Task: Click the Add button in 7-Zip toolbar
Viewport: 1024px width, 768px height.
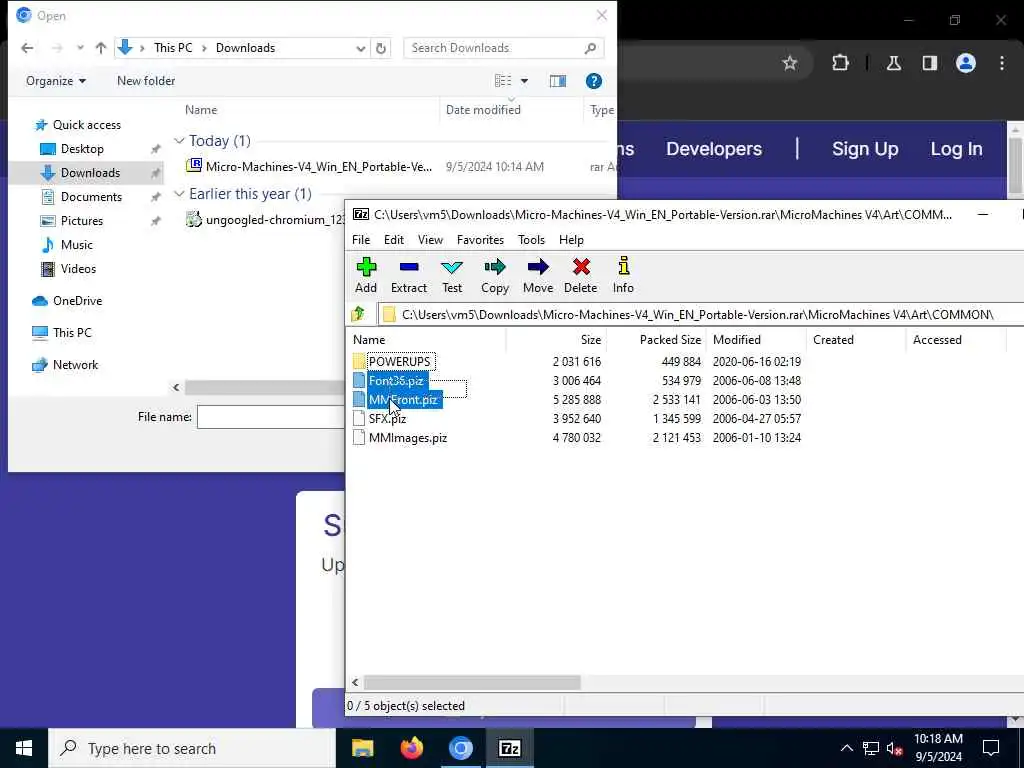Action: click(366, 275)
